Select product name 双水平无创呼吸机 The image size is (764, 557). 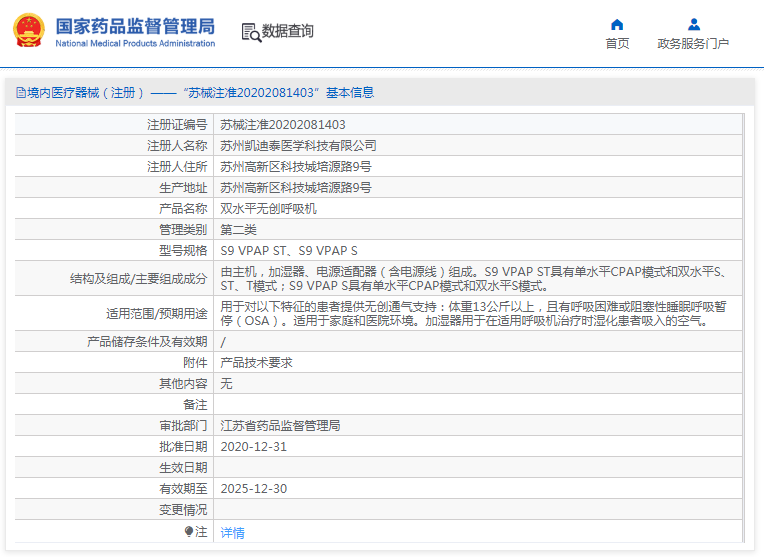[268, 209]
